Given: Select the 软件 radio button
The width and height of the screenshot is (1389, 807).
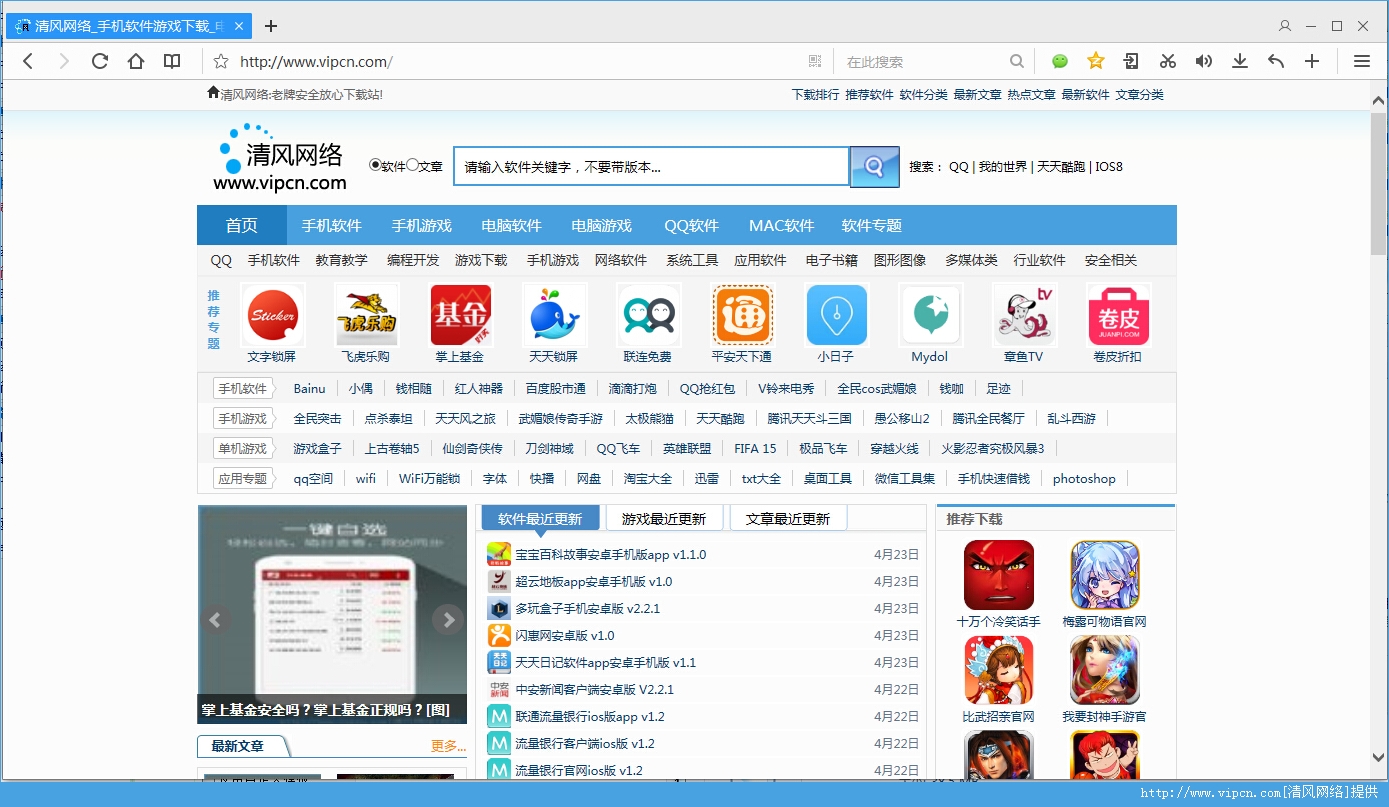Looking at the screenshot, I should point(375,165).
